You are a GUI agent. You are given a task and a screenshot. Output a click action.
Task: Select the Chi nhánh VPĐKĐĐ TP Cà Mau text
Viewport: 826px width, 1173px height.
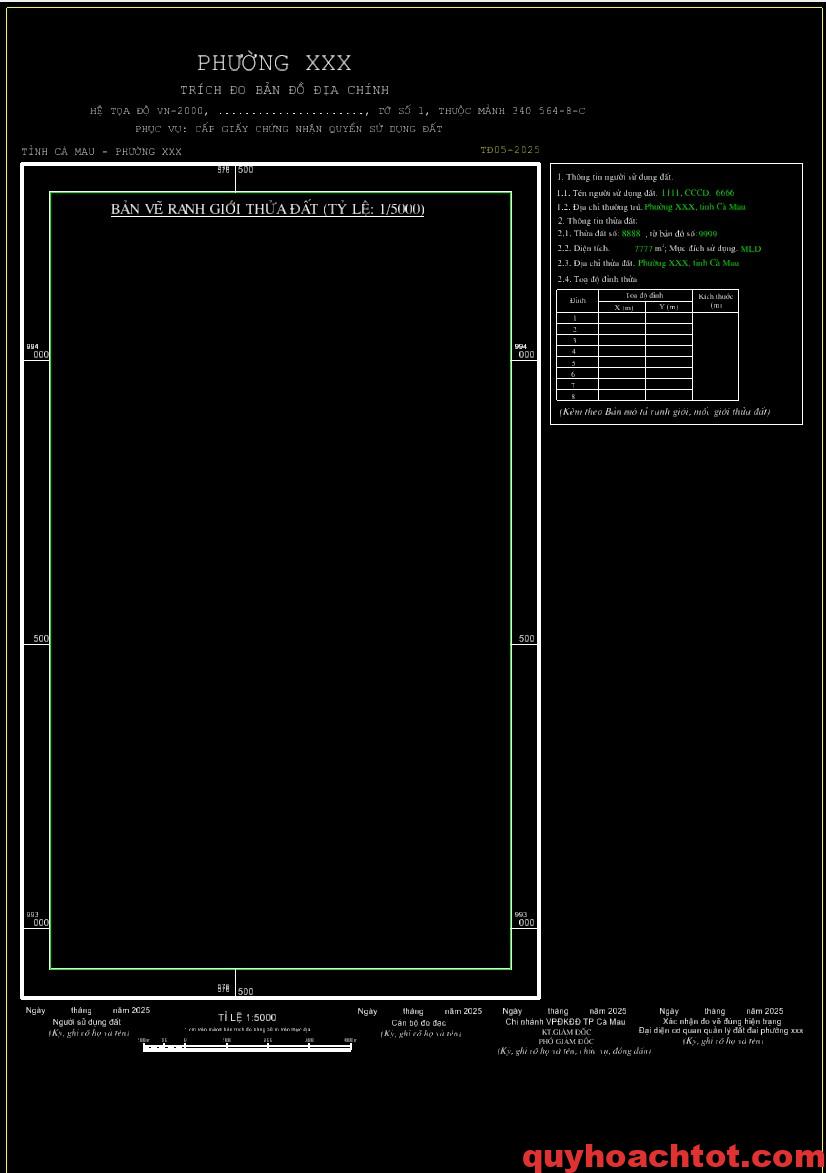pyautogui.click(x=565, y=1022)
